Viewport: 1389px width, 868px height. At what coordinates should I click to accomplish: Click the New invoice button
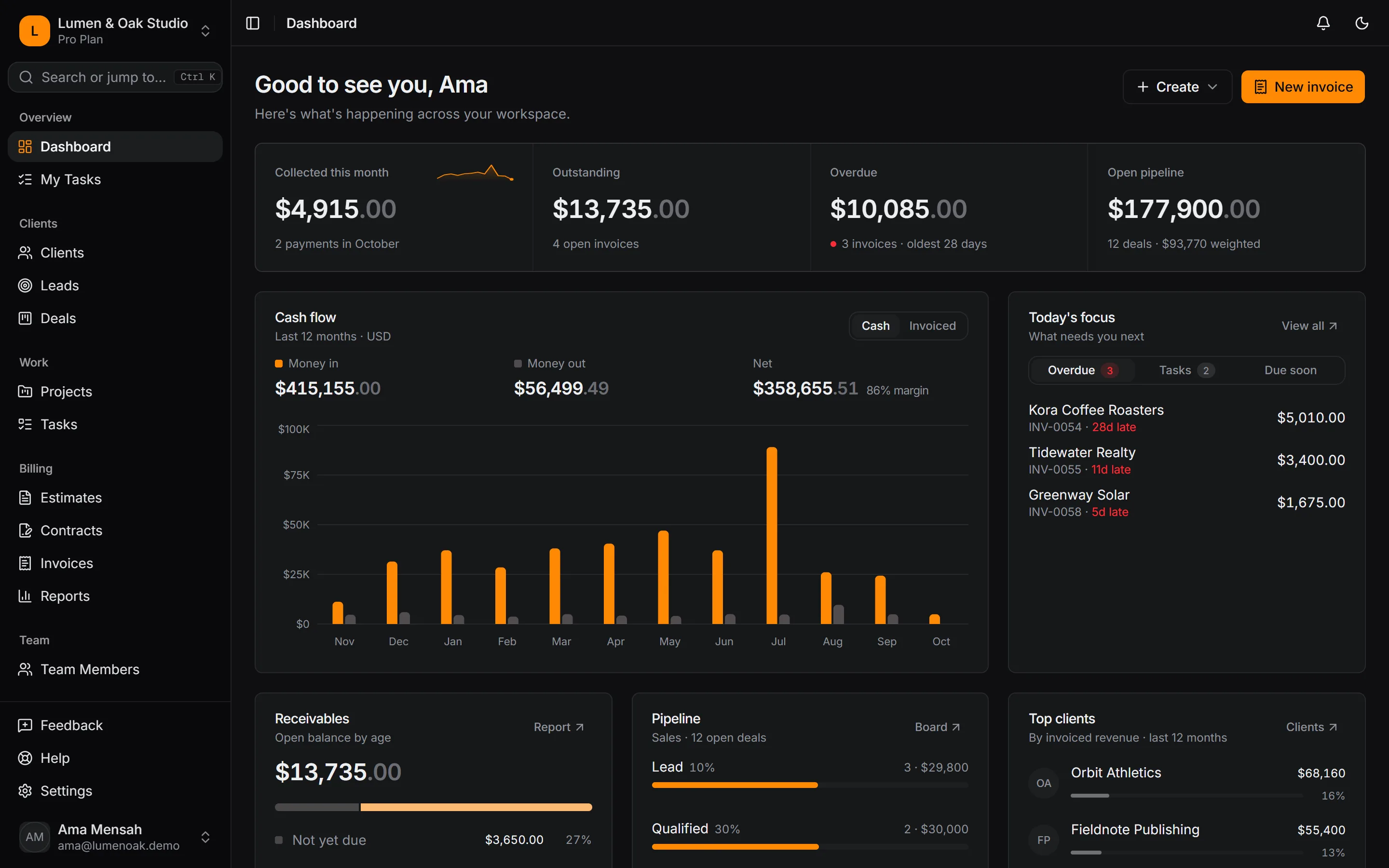coord(1303,87)
